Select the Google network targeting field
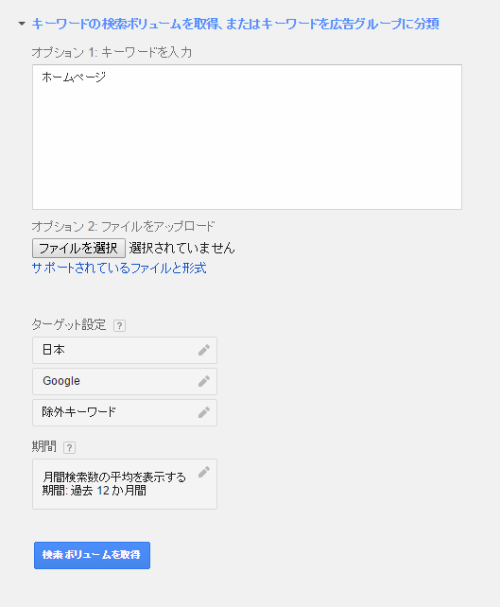Image resolution: width=500 pixels, height=607 pixels. point(125,381)
